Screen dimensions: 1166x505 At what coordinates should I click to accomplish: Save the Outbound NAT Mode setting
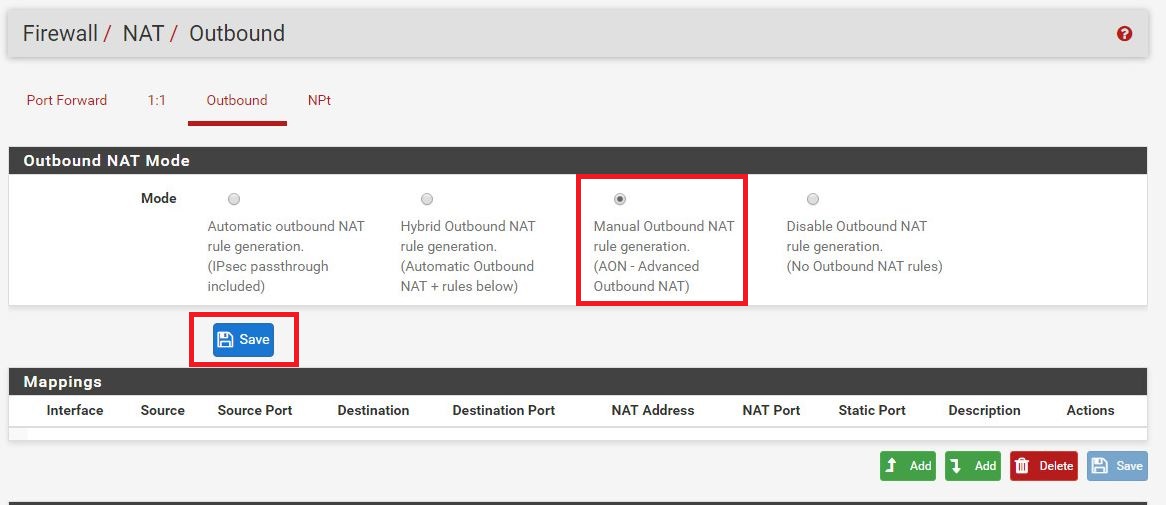[243, 340]
